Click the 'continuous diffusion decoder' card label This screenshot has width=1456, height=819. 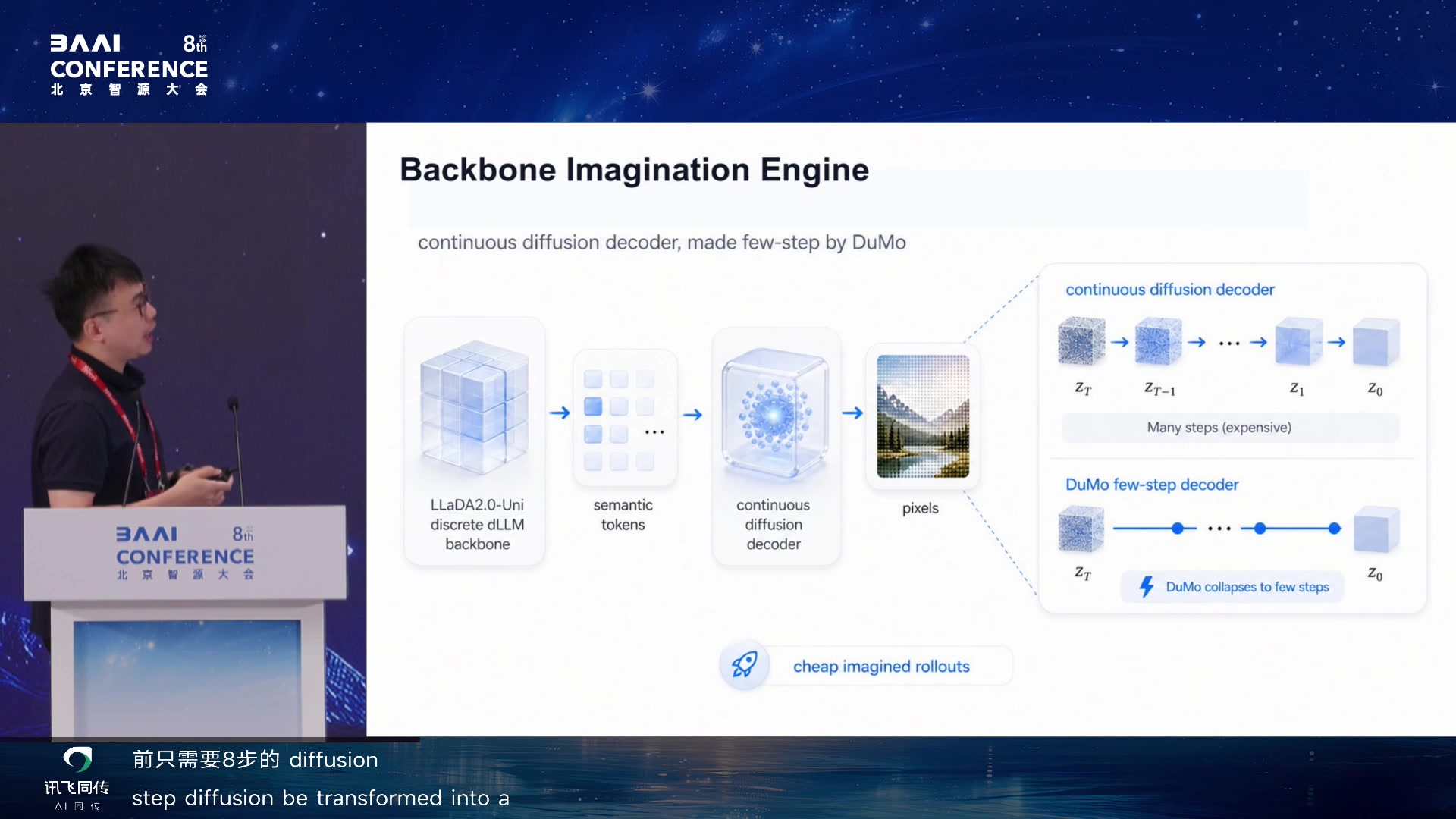click(773, 524)
